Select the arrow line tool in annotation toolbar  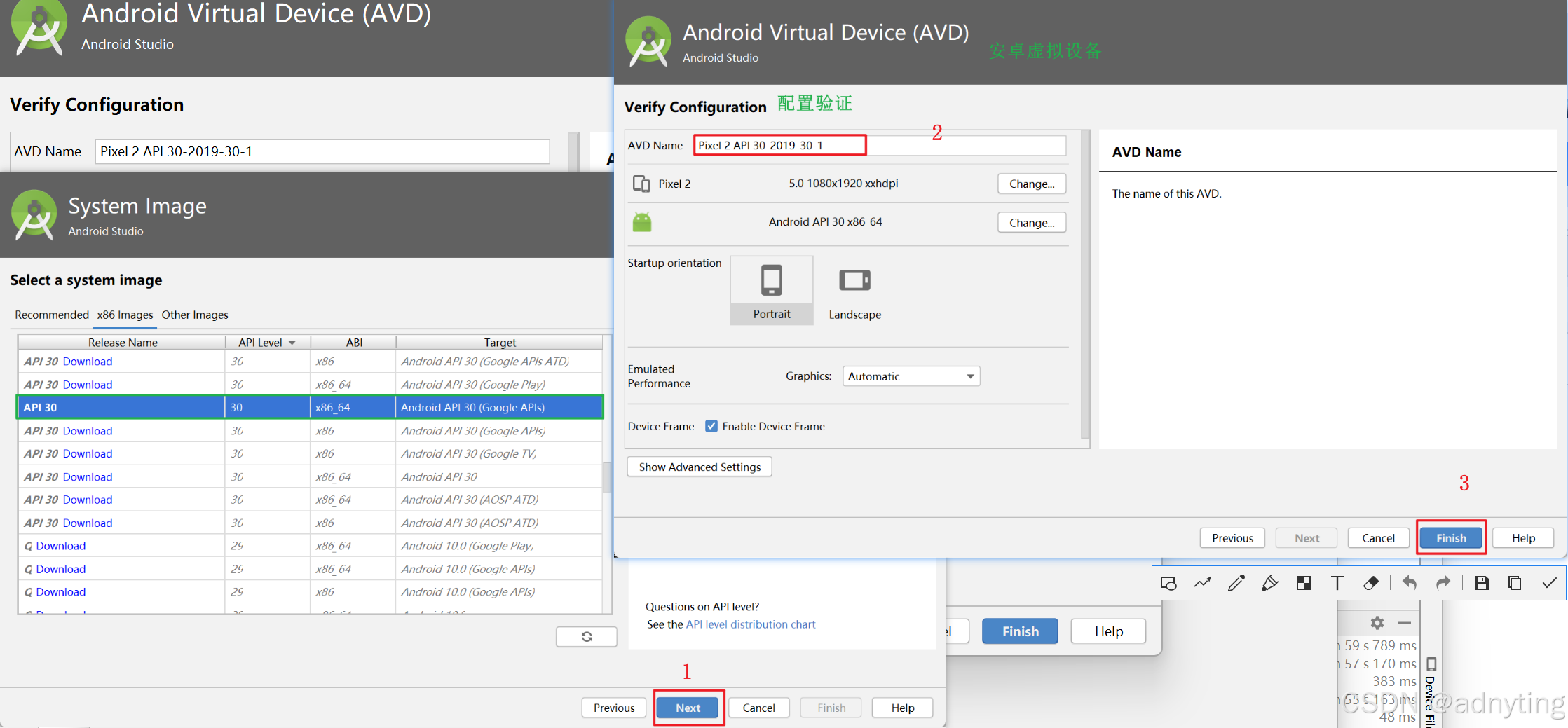(x=1203, y=583)
